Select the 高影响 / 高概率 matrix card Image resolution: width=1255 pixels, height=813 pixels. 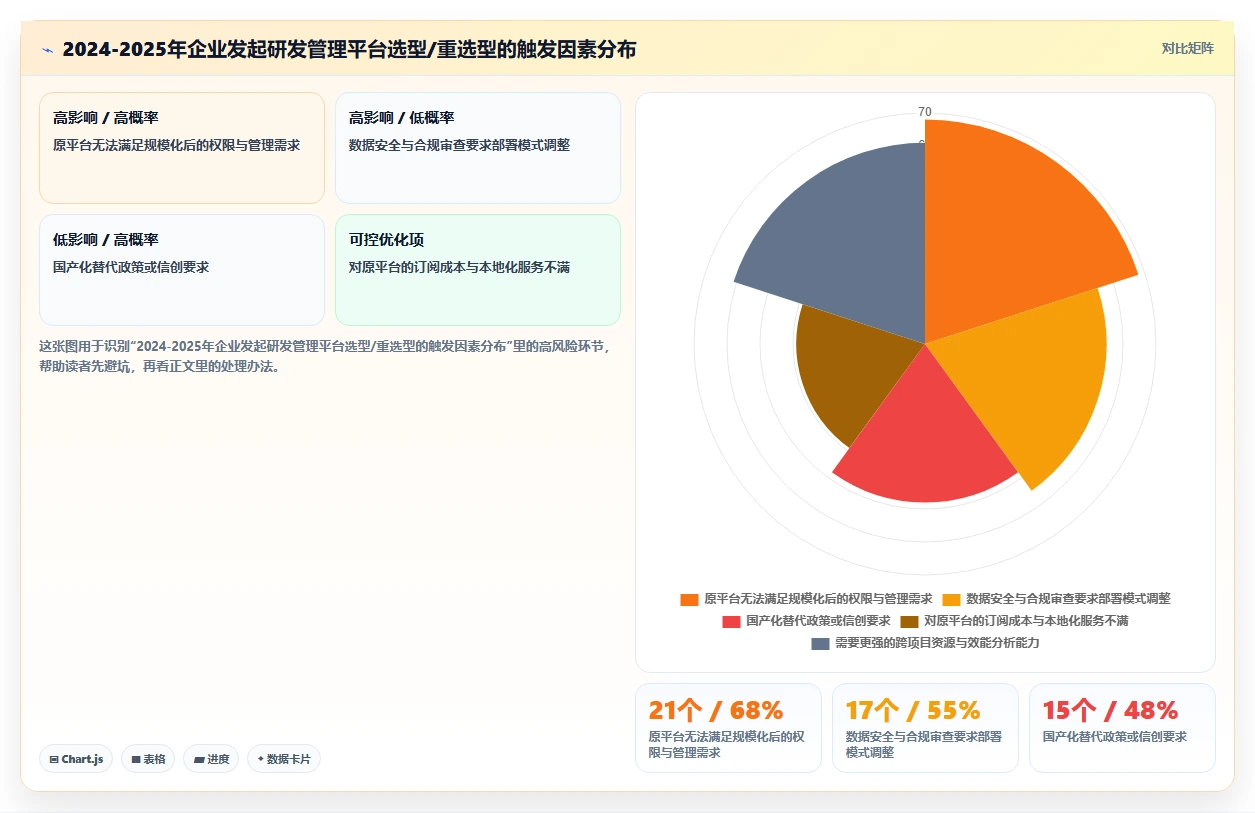tap(182, 148)
